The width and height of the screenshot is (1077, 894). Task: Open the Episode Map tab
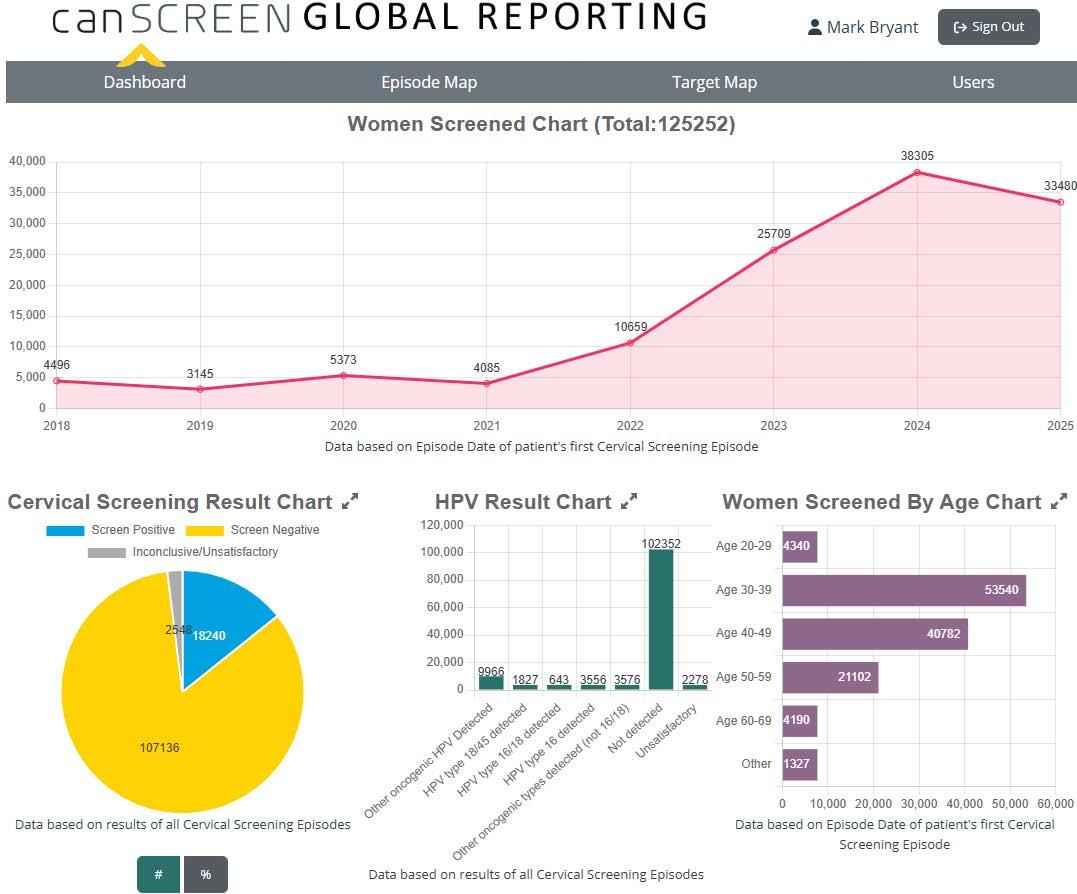[429, 82]
